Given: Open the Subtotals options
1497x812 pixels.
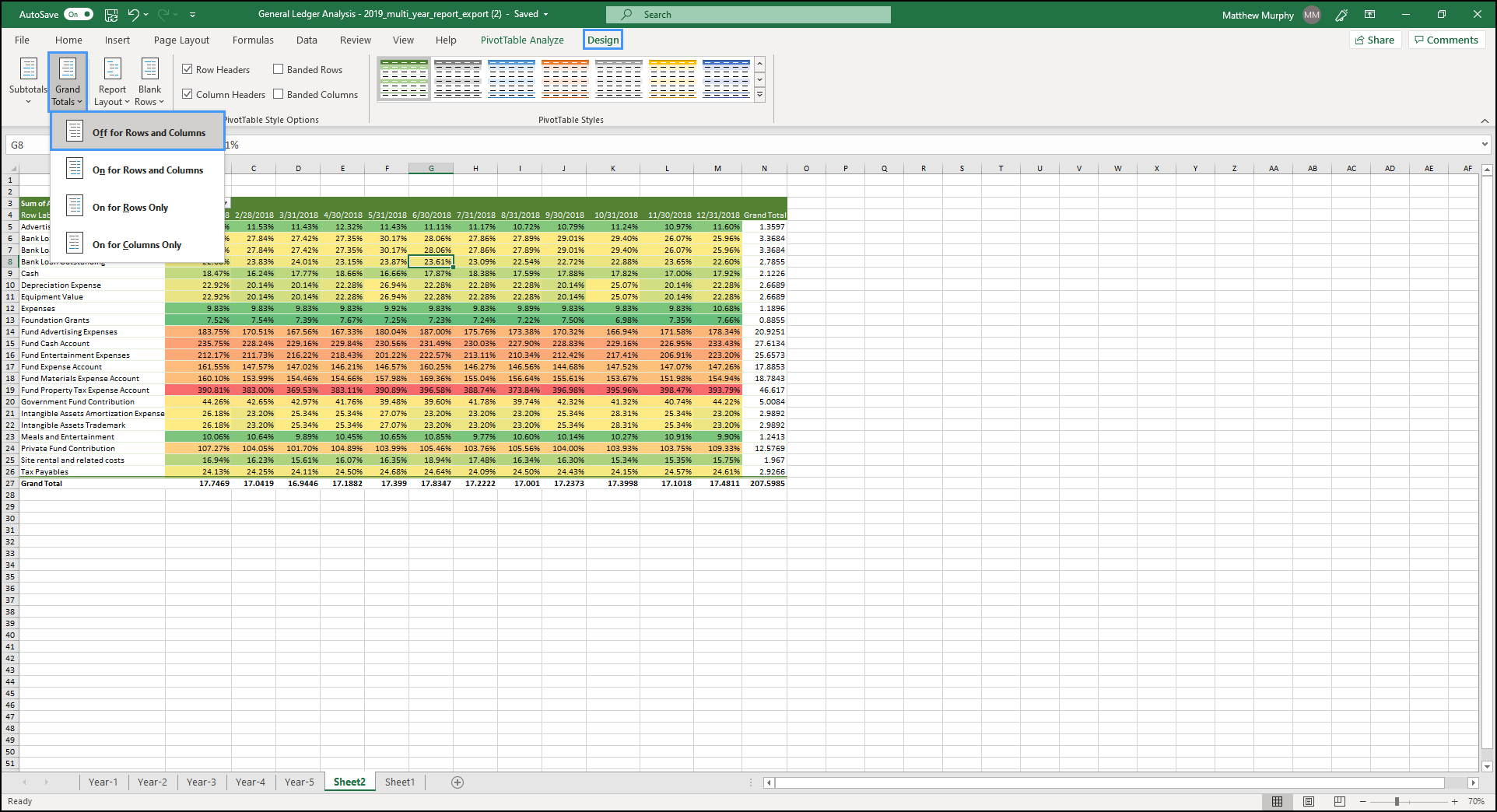Looking at the screenshot, I should click(28, 80).
